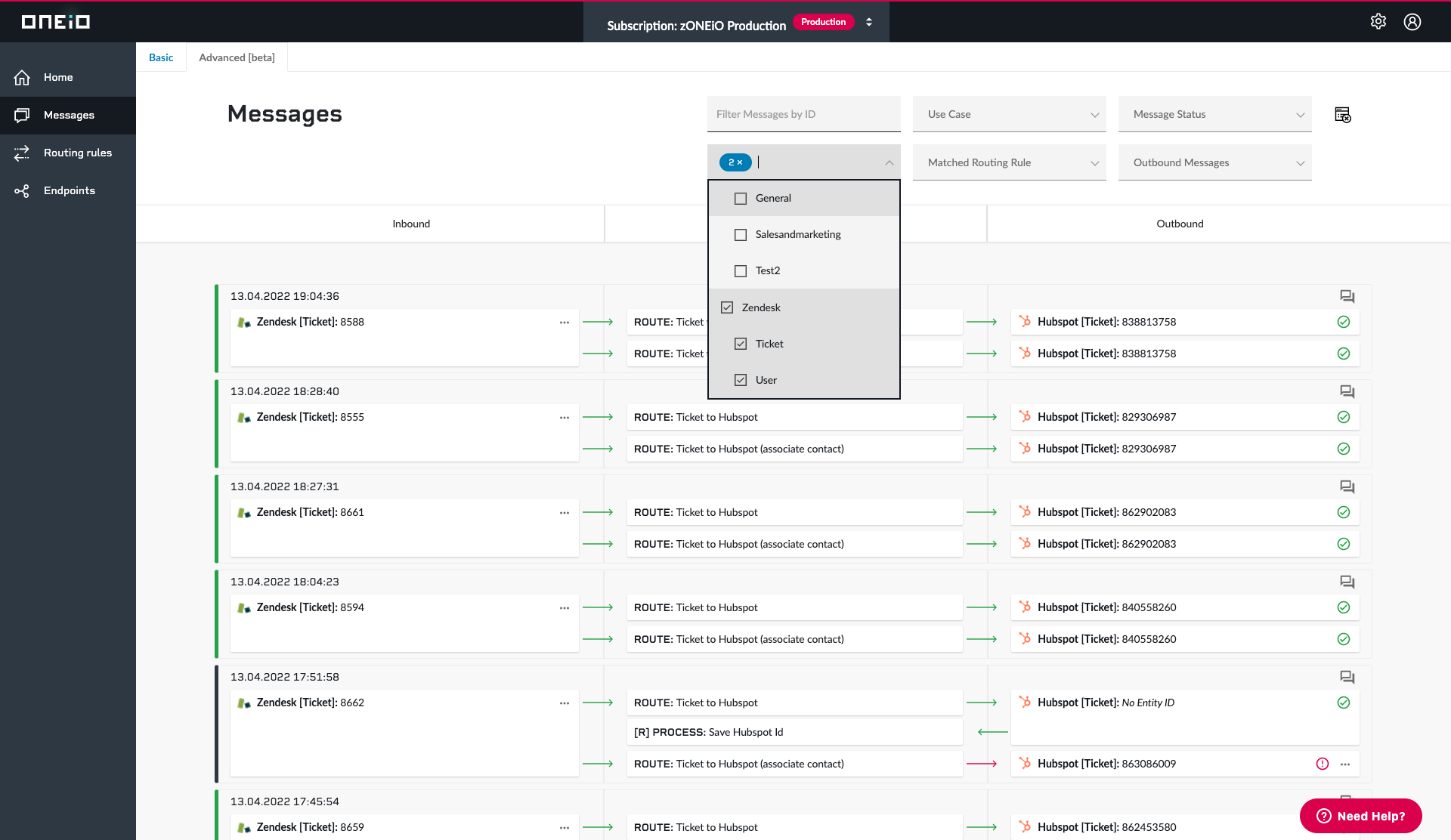Open conversation icon for 13.04.2022 17:51:58 message

click(x=1347, y=677)
